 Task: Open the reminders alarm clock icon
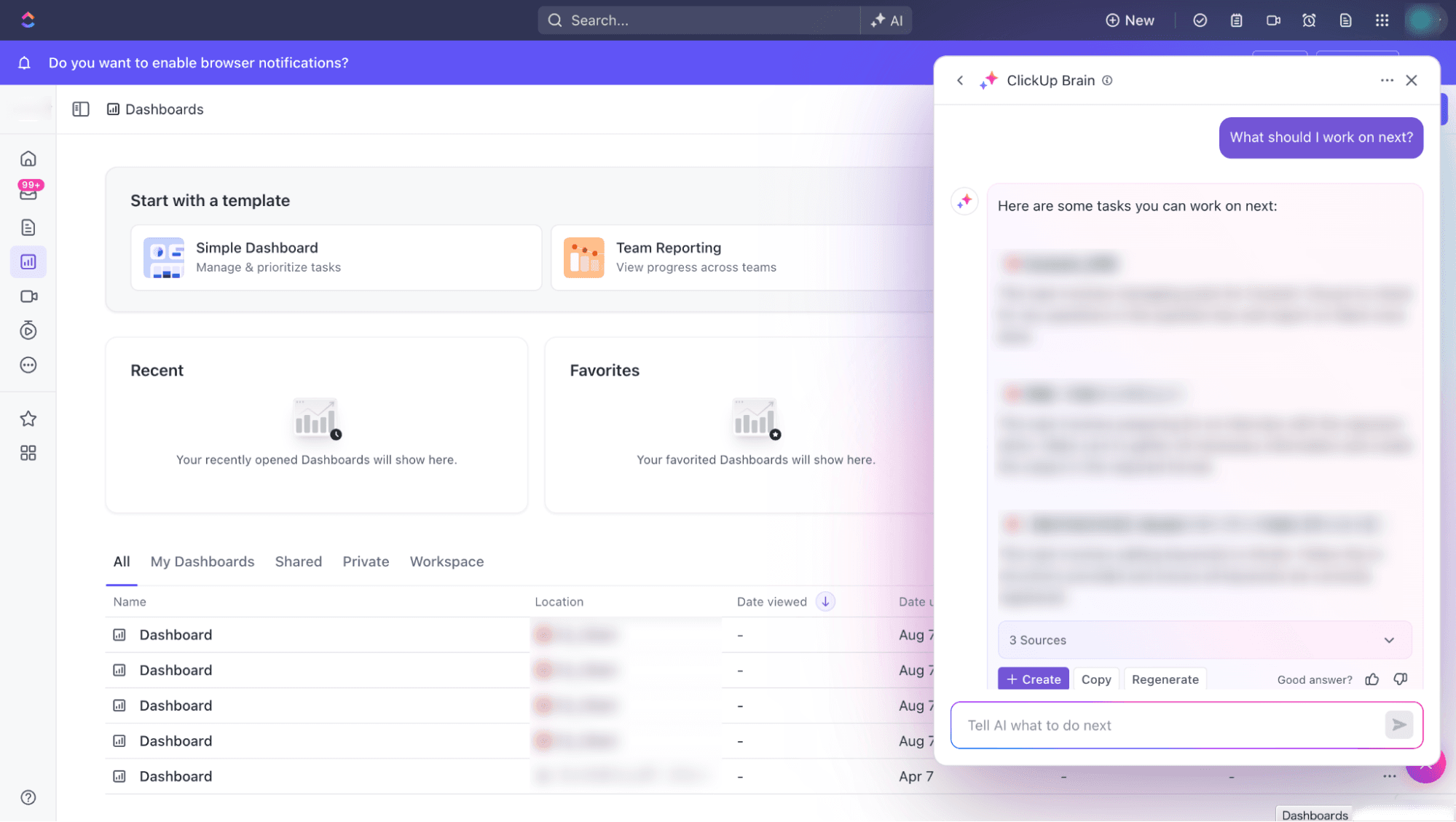[1310, 20]
